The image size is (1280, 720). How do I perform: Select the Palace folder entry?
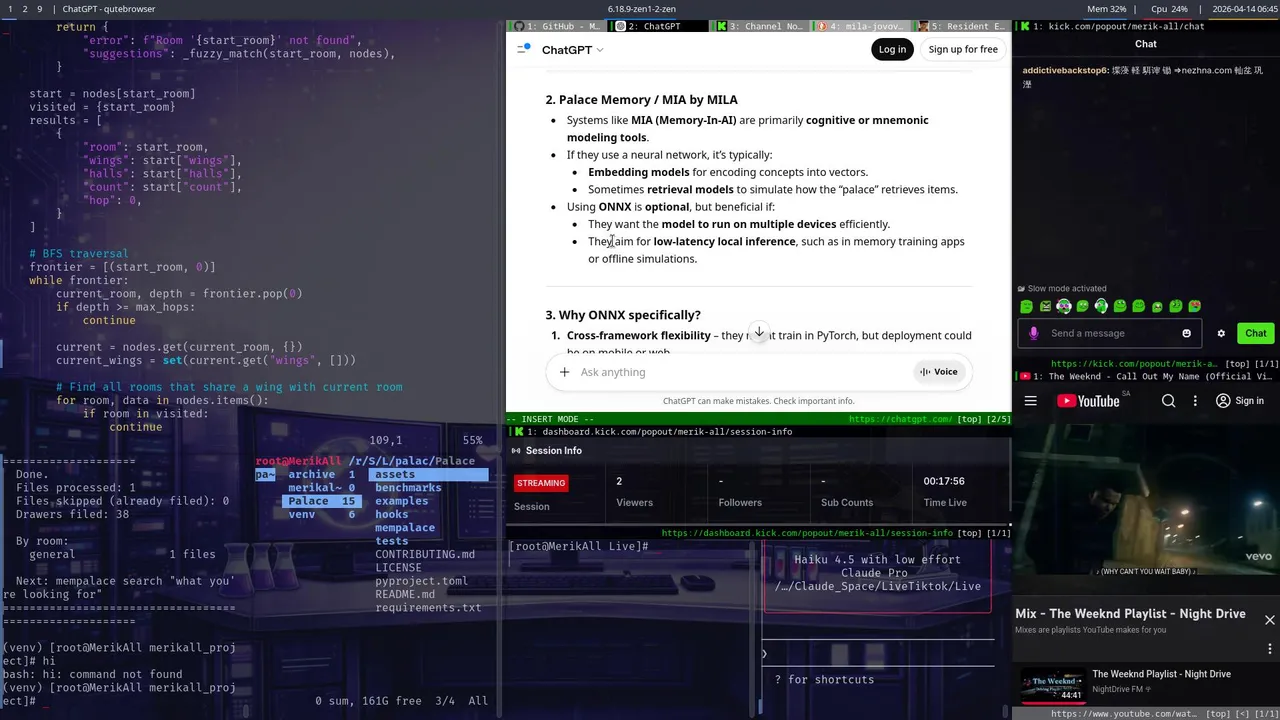tap(320, 501)
